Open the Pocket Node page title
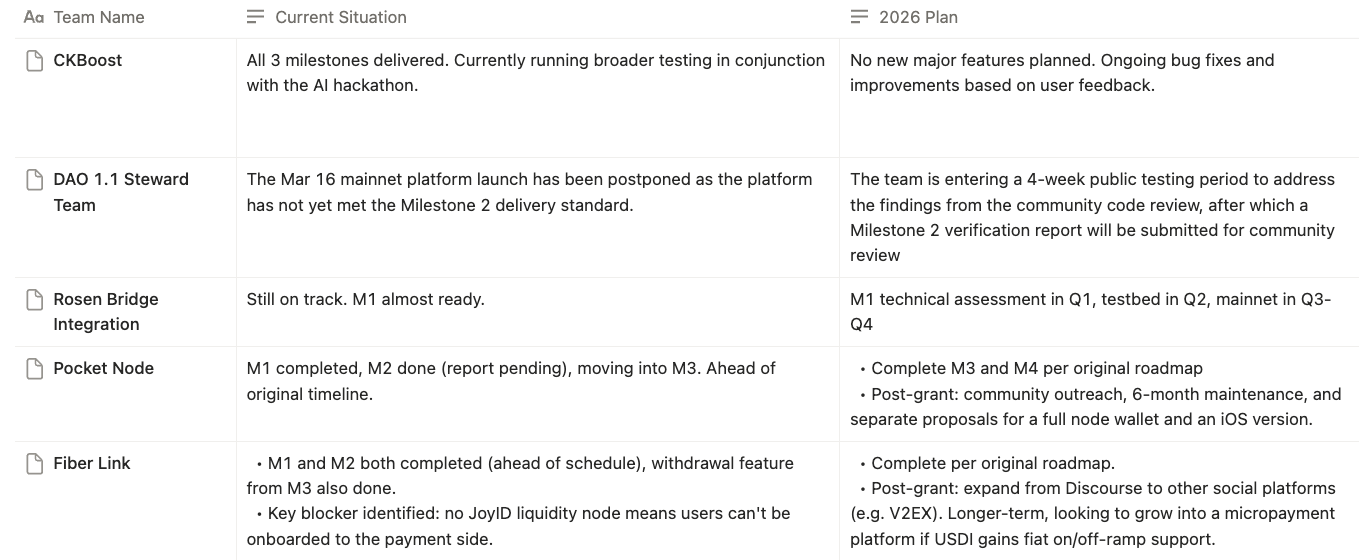This screenshot has height=560, width=1359. [104, 368]
